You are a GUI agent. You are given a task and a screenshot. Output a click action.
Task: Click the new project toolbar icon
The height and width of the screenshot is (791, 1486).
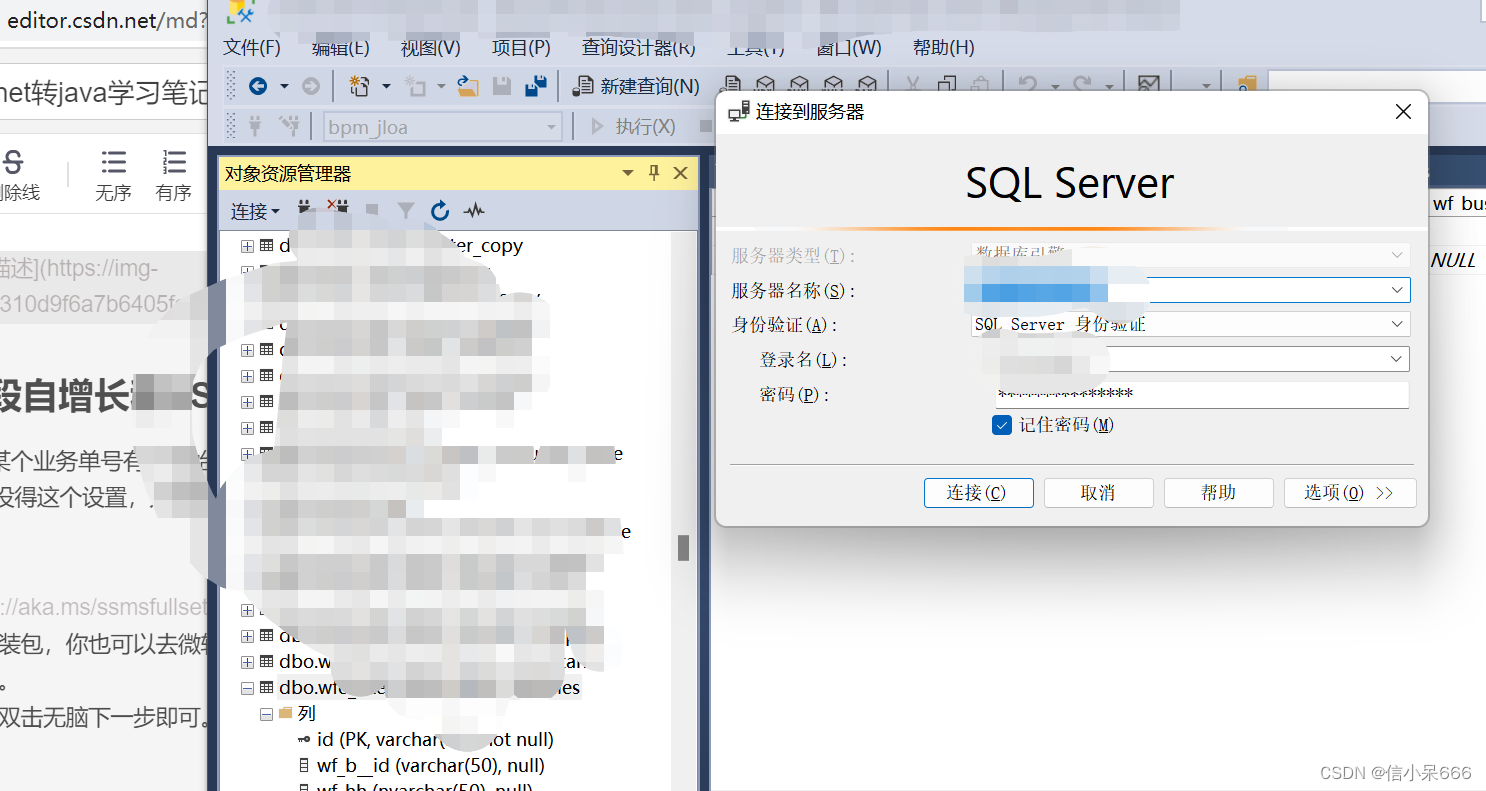(x=360, y=87)
